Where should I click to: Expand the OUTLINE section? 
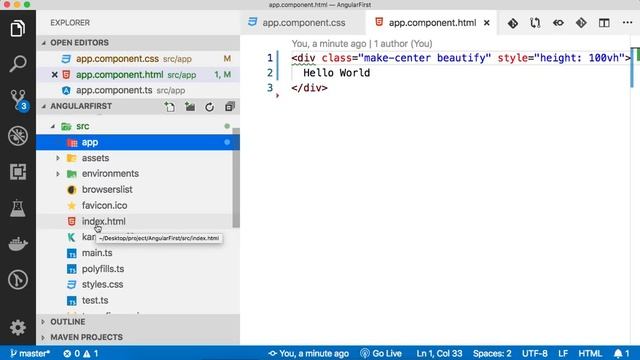tap(138, 322)
